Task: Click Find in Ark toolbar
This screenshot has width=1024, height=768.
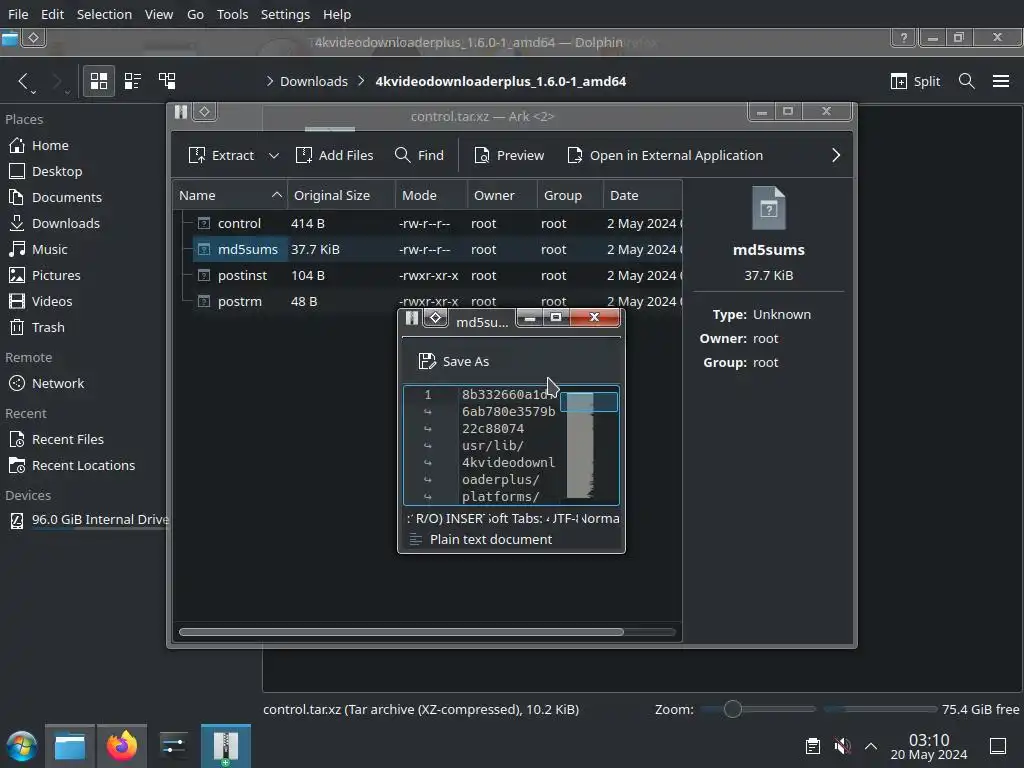Action: [419, 155]
